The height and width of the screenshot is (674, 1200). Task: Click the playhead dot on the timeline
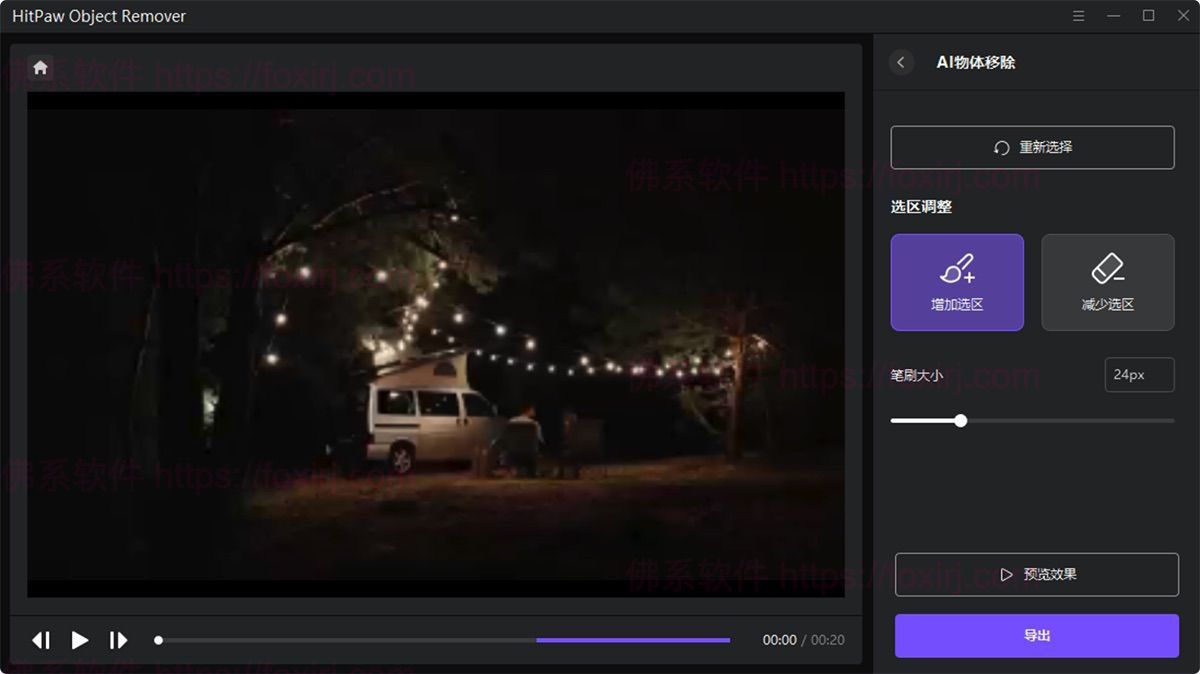click(160, 640)
